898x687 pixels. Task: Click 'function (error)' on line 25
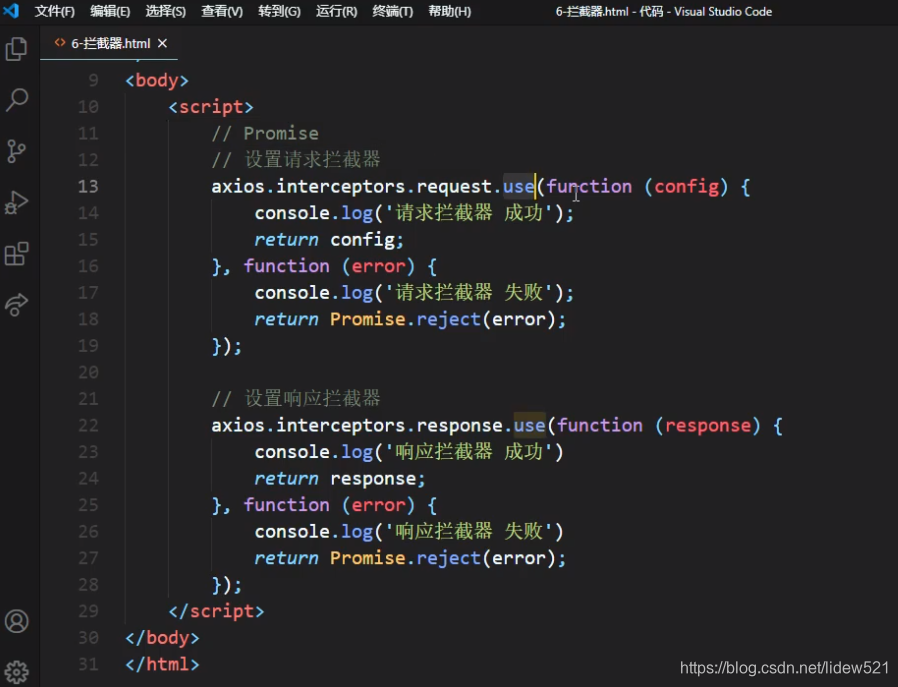[329, 505]
